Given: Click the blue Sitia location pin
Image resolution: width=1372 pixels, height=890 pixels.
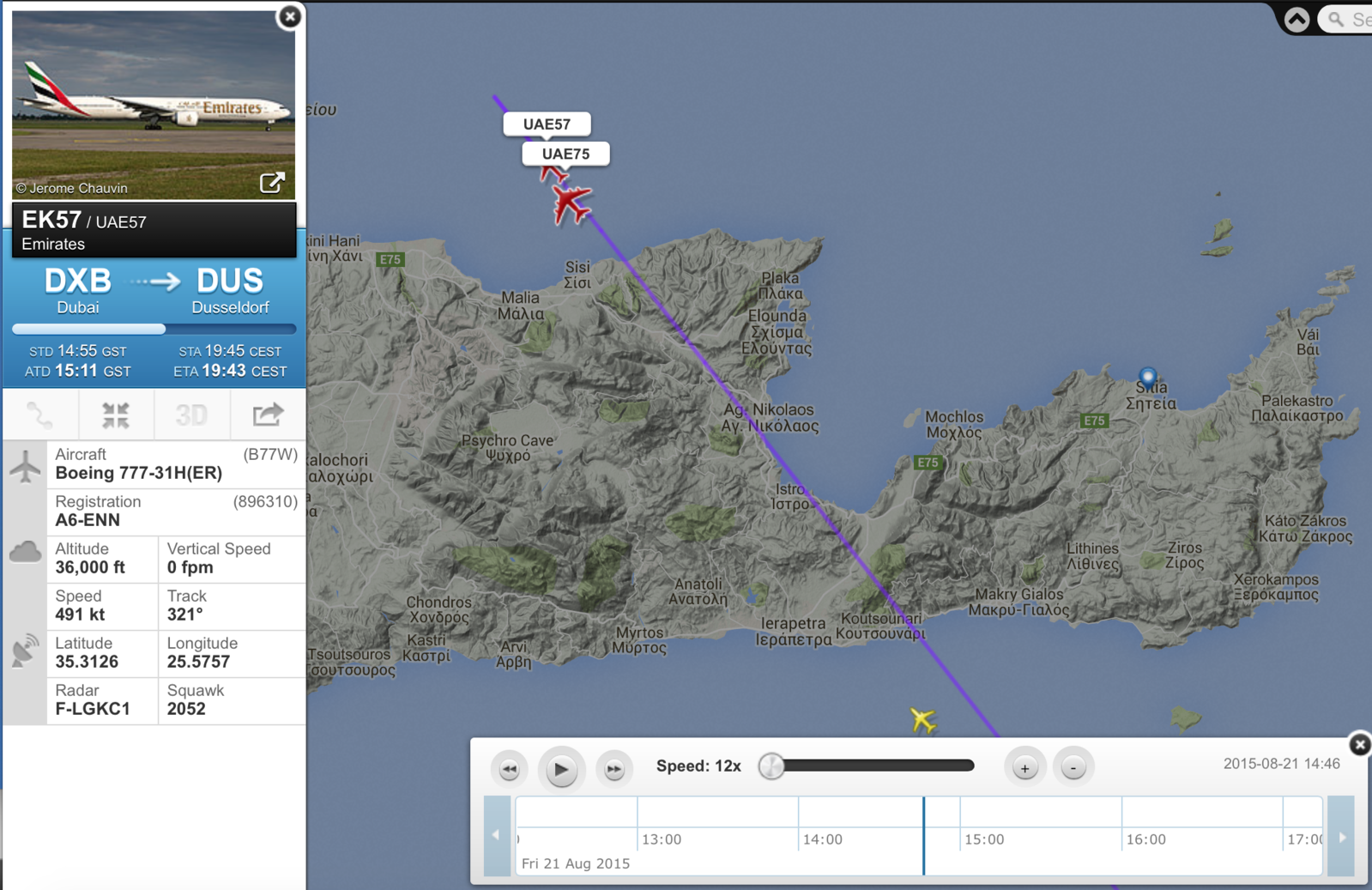Looking at the screenshot, I should [x=1147, y=377].
